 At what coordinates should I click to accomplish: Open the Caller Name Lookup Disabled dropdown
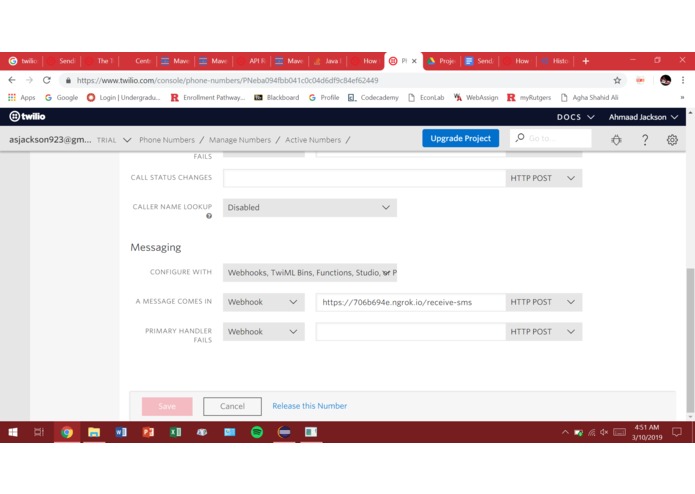click(309, 207)
